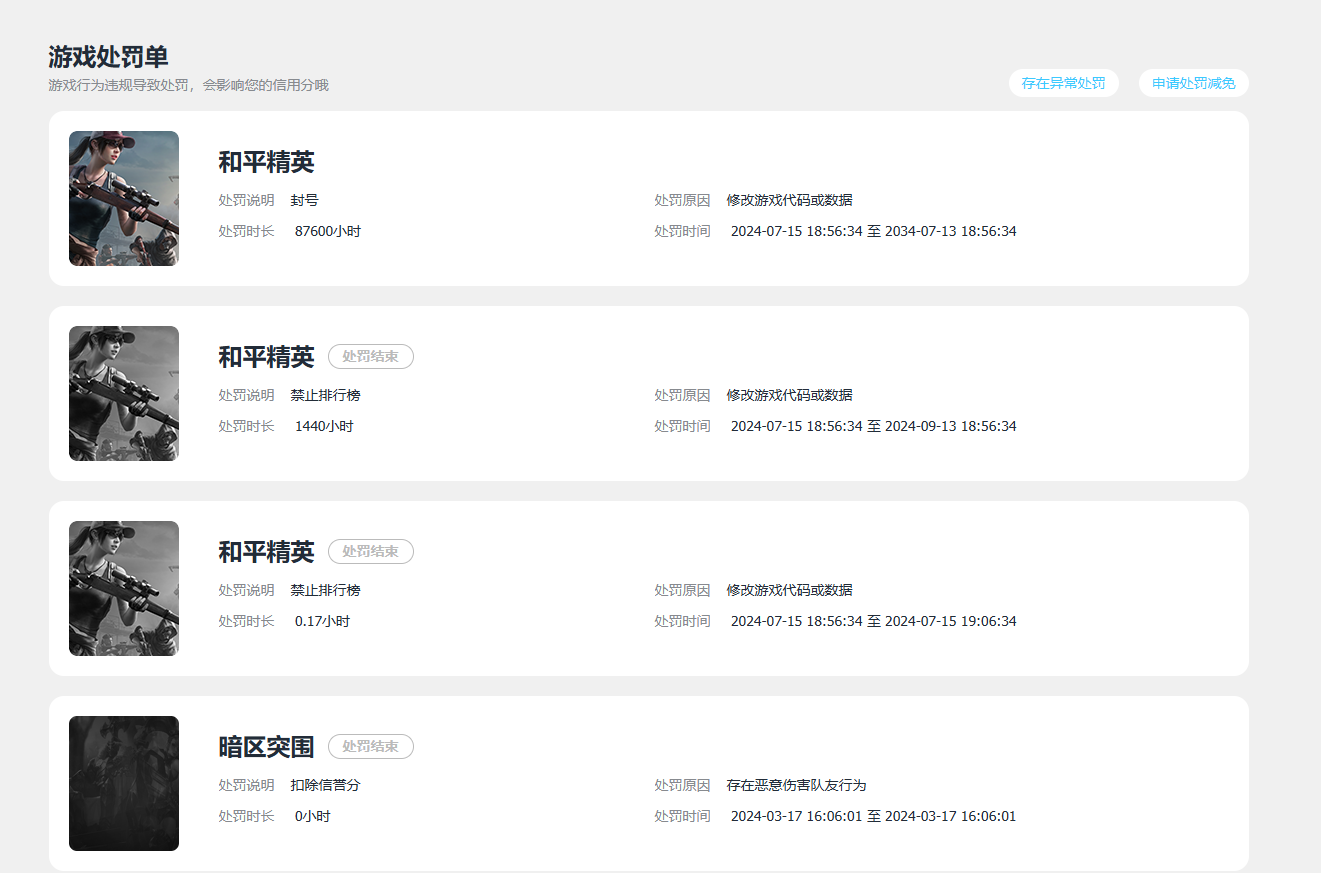Select the time range ending 2024-09-13 18:56:34

874,426
